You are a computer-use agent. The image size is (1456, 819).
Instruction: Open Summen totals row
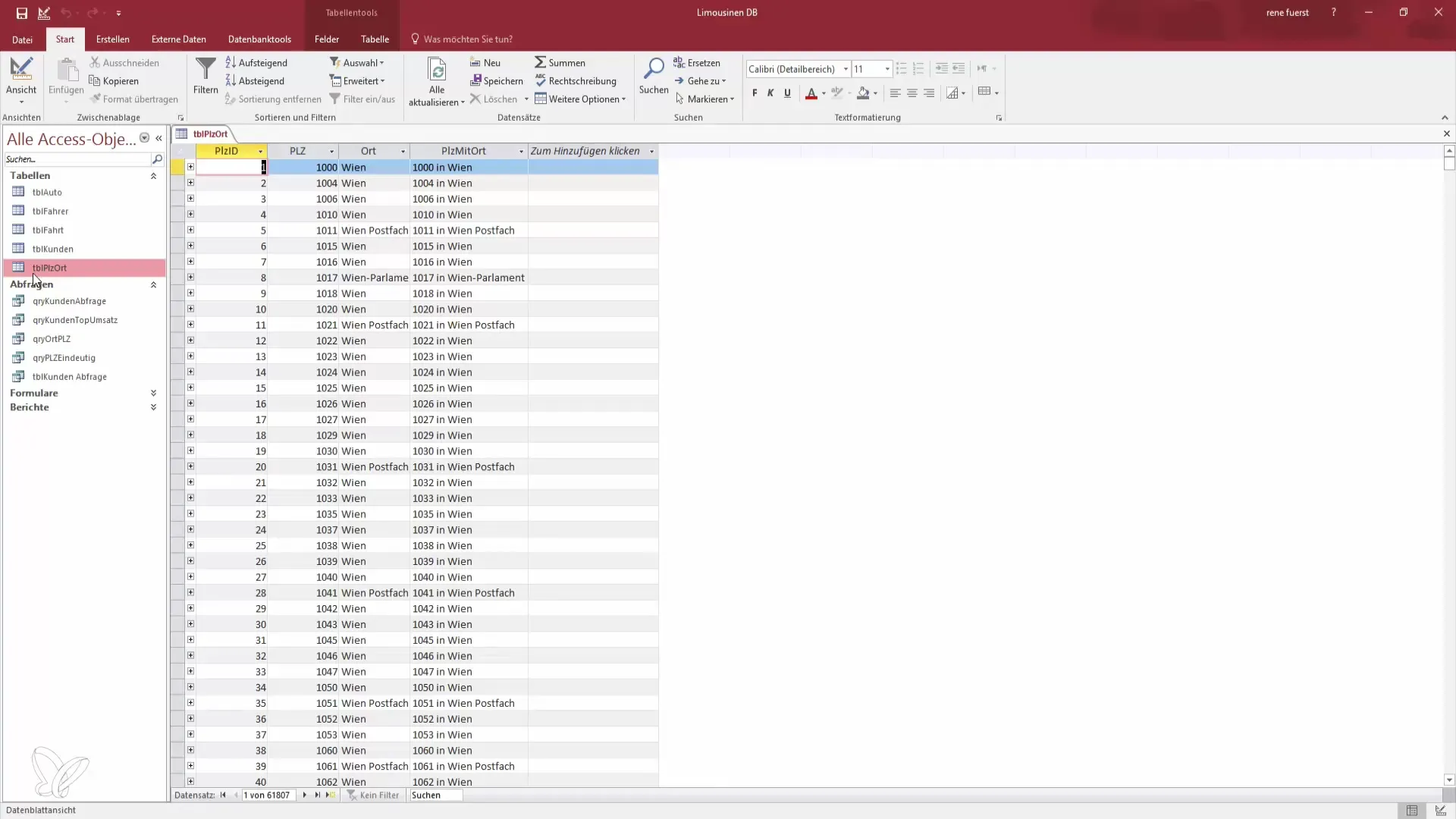pos(560,63)
